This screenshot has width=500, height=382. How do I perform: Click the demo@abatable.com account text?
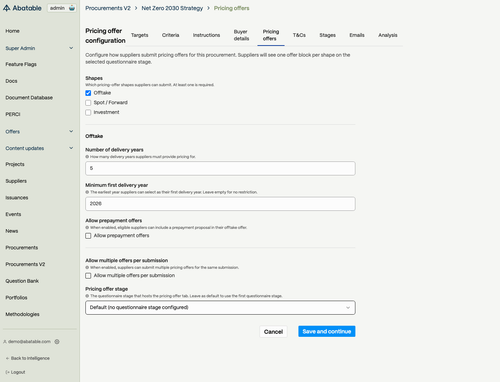[29, 342]
